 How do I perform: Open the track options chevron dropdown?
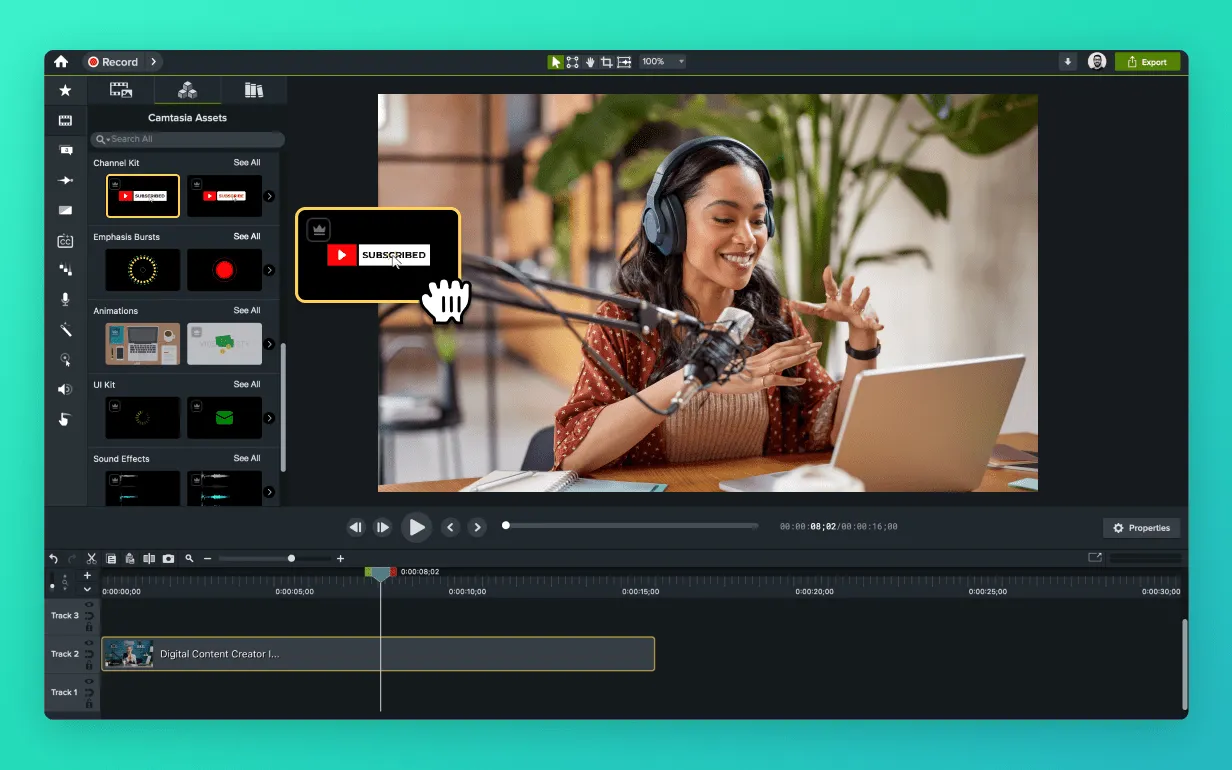pos(87,589)
